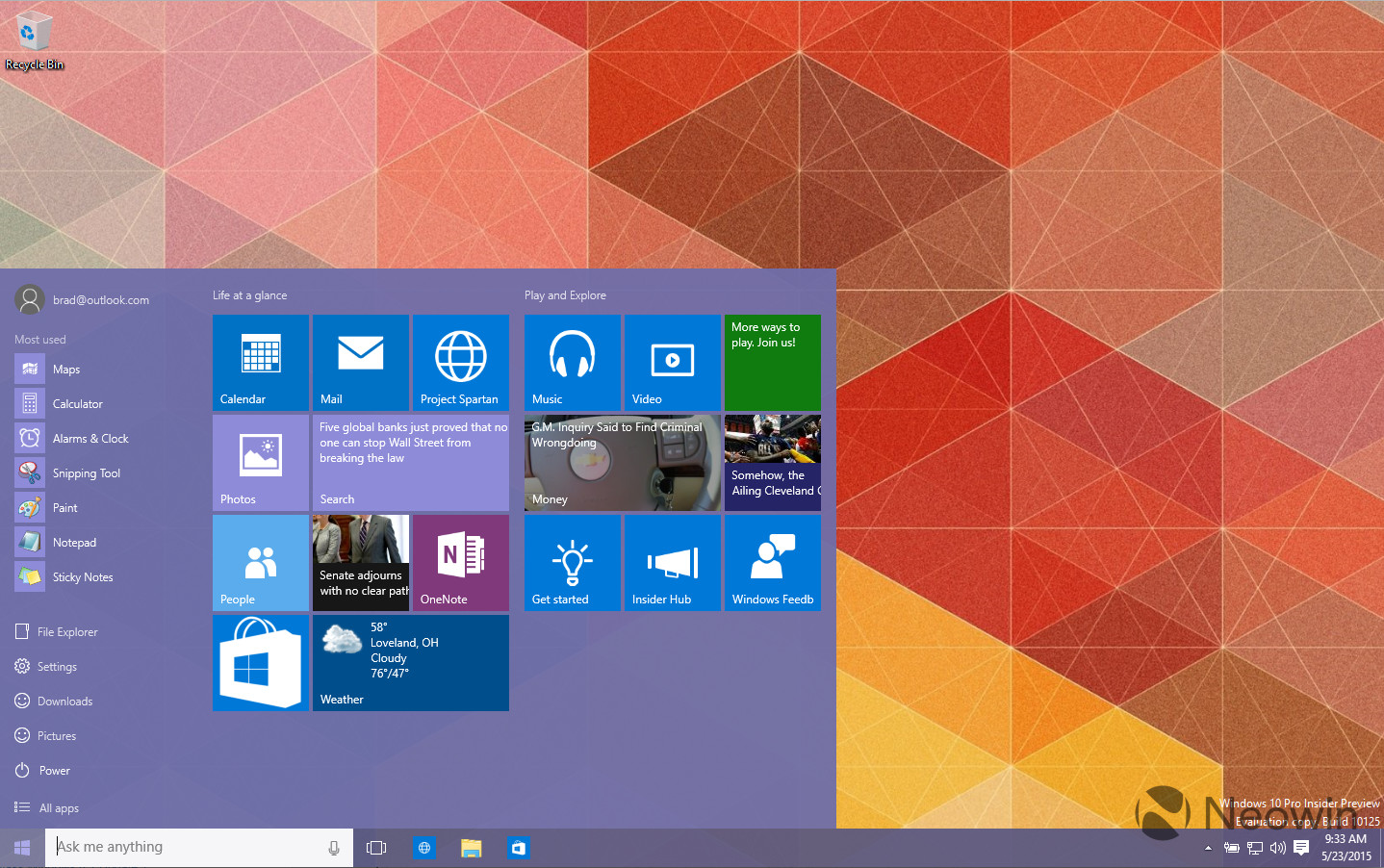Launch the Music tile under Play and Explore
The height and width of the screenshot is (868, 1384).
click(x=572, y=363)
